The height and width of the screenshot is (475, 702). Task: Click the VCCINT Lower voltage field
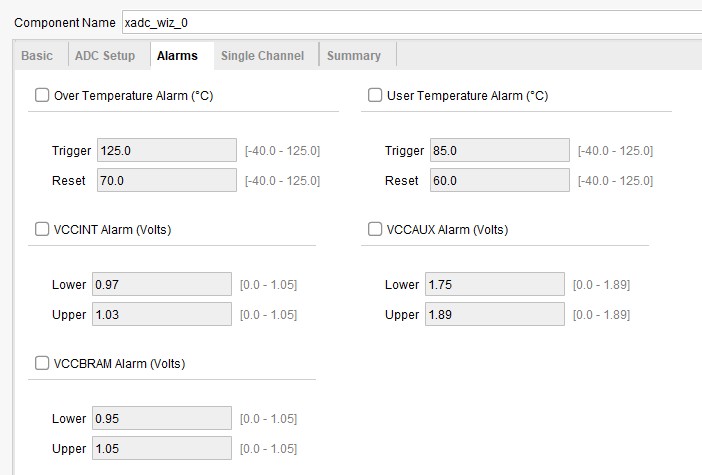[x=161, y=285]
